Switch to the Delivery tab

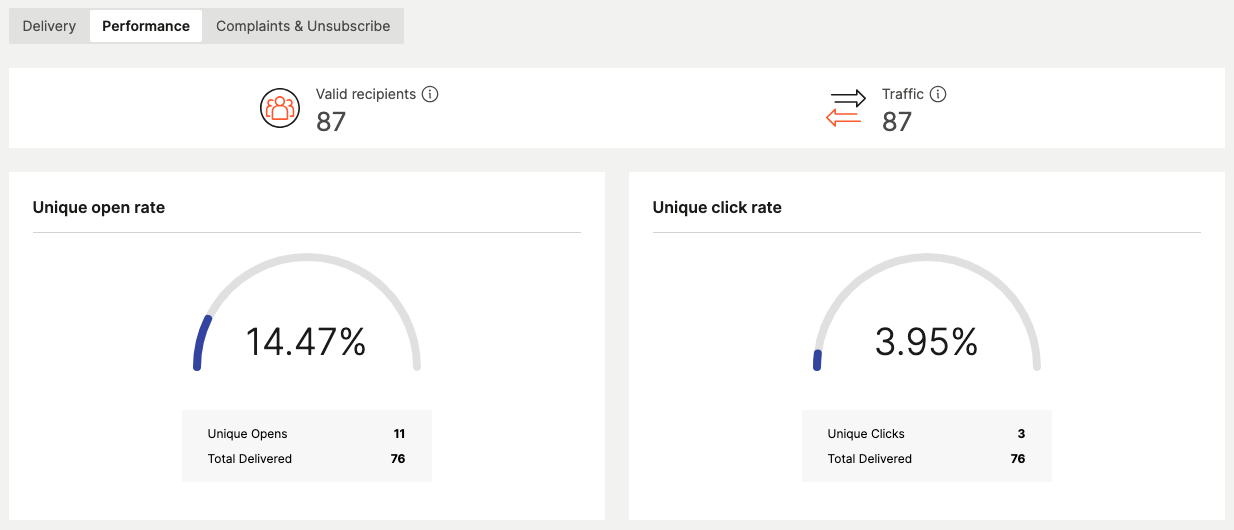click(x=49, y=26)
